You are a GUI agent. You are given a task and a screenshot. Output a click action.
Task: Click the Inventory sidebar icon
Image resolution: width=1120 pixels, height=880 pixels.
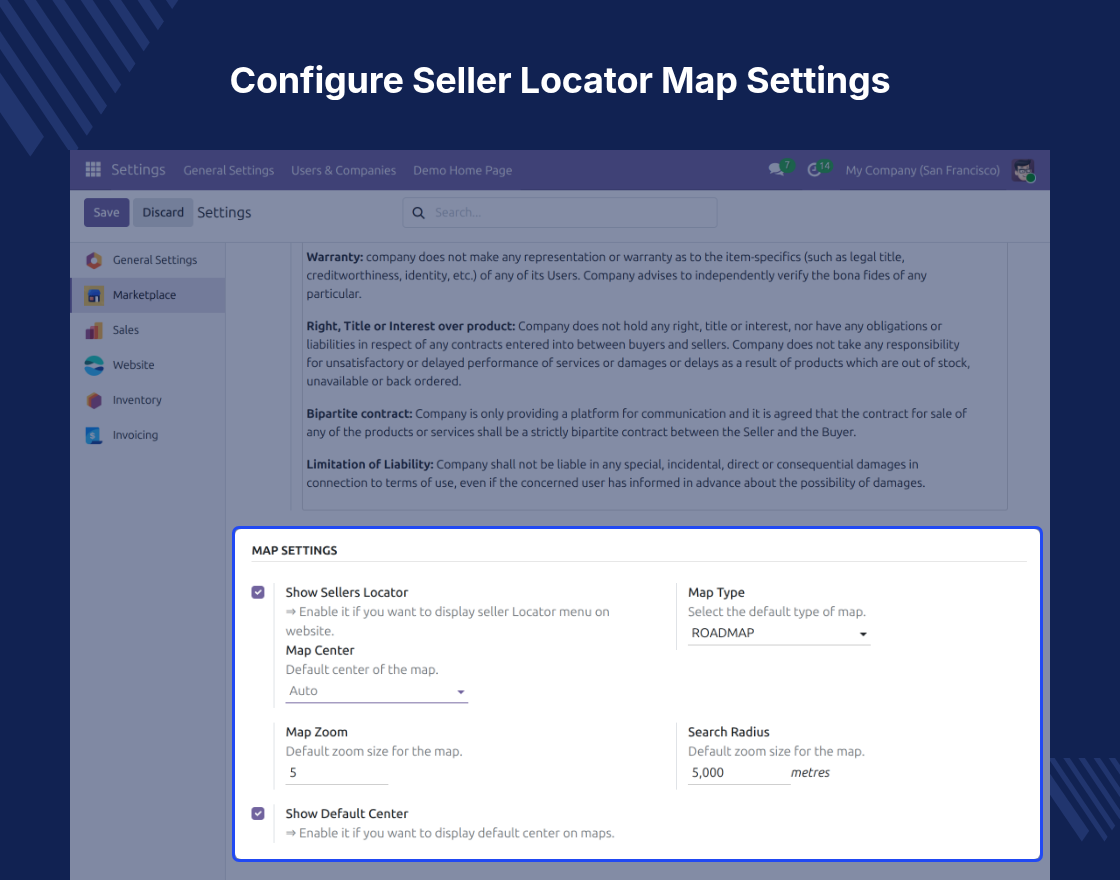94,400
